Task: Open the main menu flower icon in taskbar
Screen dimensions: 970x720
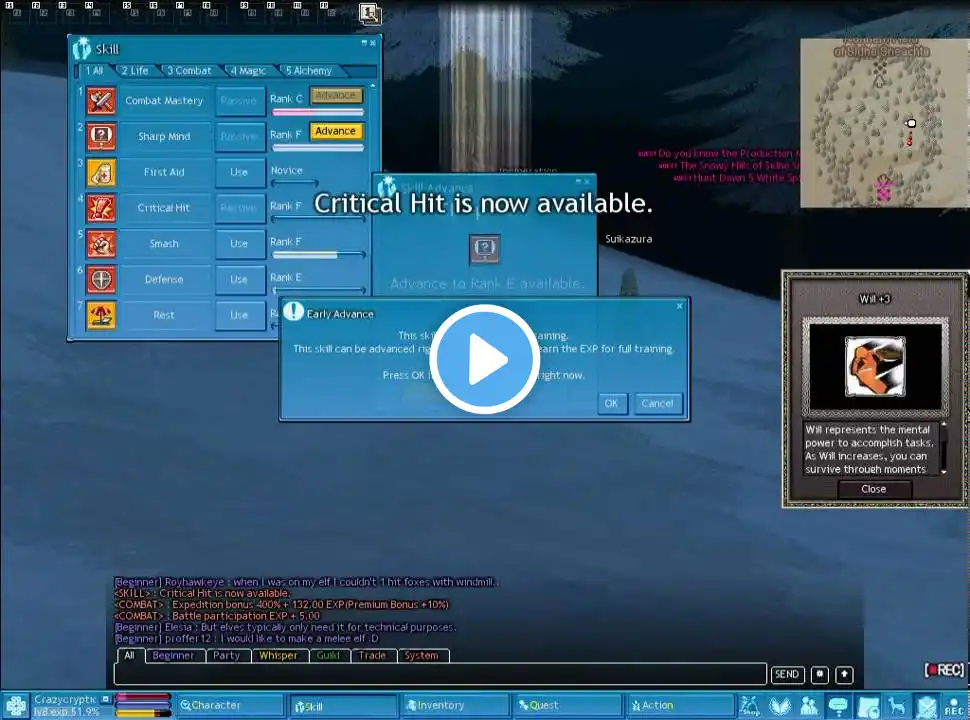Action: 15,706
